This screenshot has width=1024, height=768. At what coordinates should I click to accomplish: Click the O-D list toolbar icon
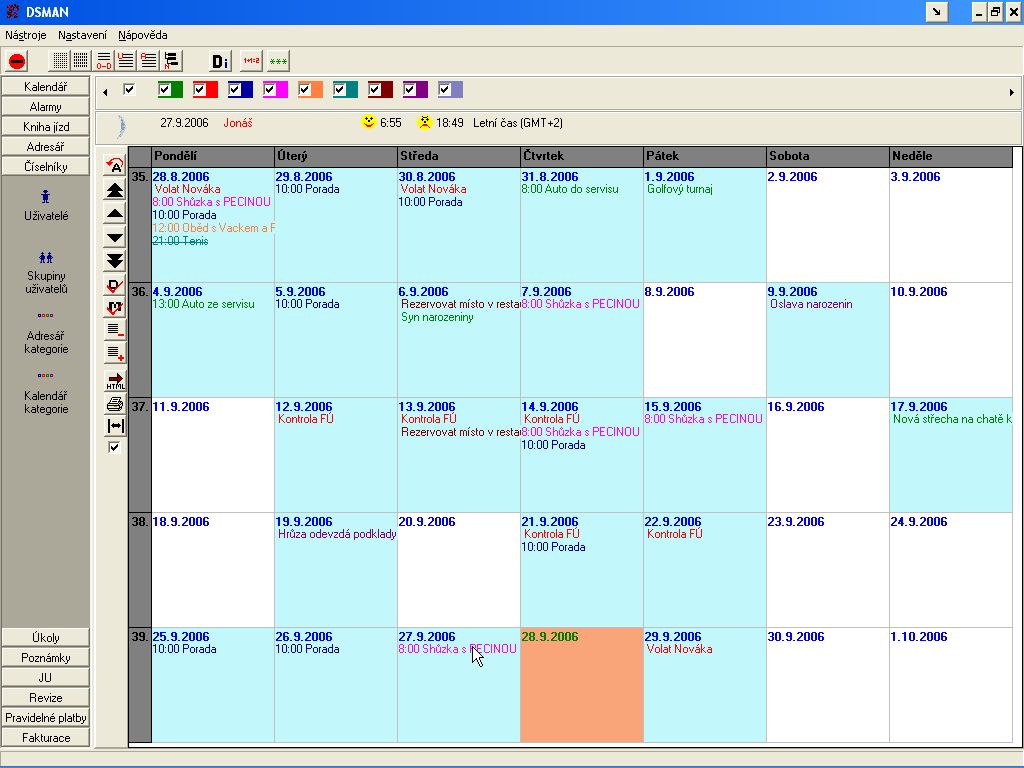coord(104,61)
